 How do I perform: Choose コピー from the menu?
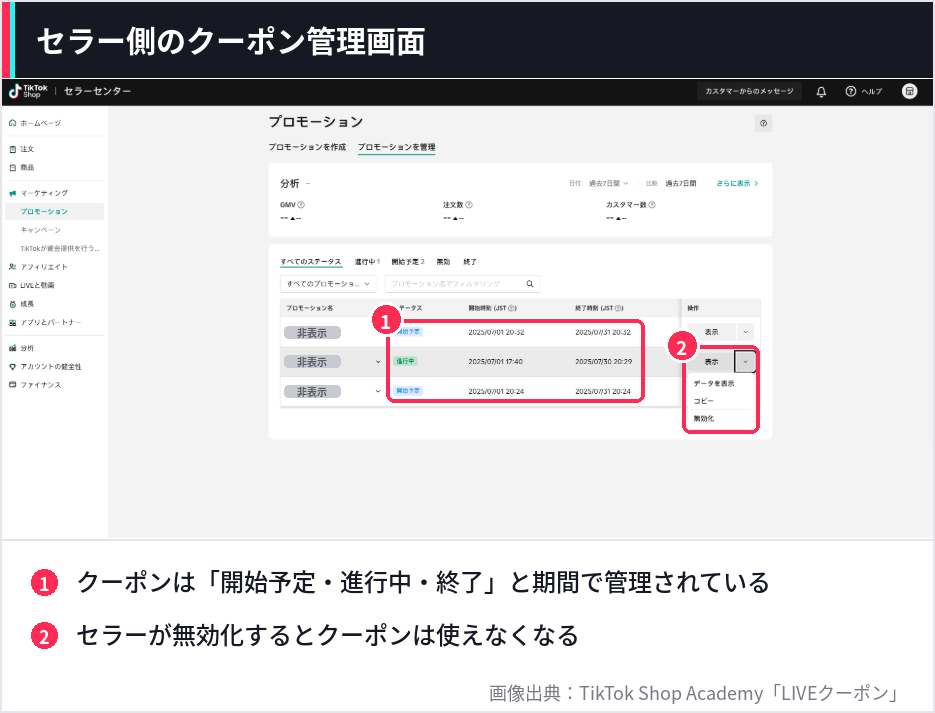pyautogui.click(x=704, y=401)
